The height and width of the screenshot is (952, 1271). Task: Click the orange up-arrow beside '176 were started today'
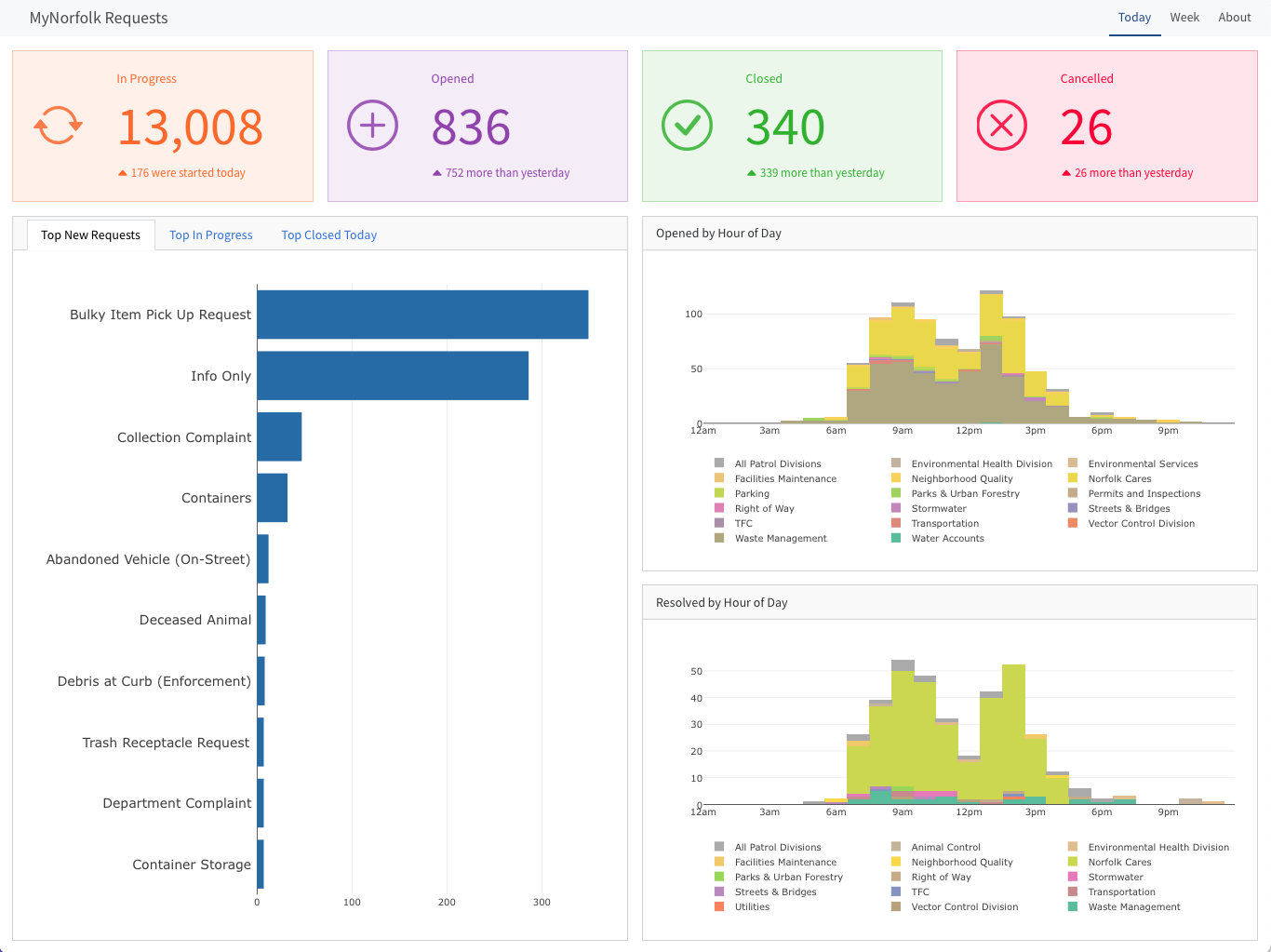click(x=122, y=173)
